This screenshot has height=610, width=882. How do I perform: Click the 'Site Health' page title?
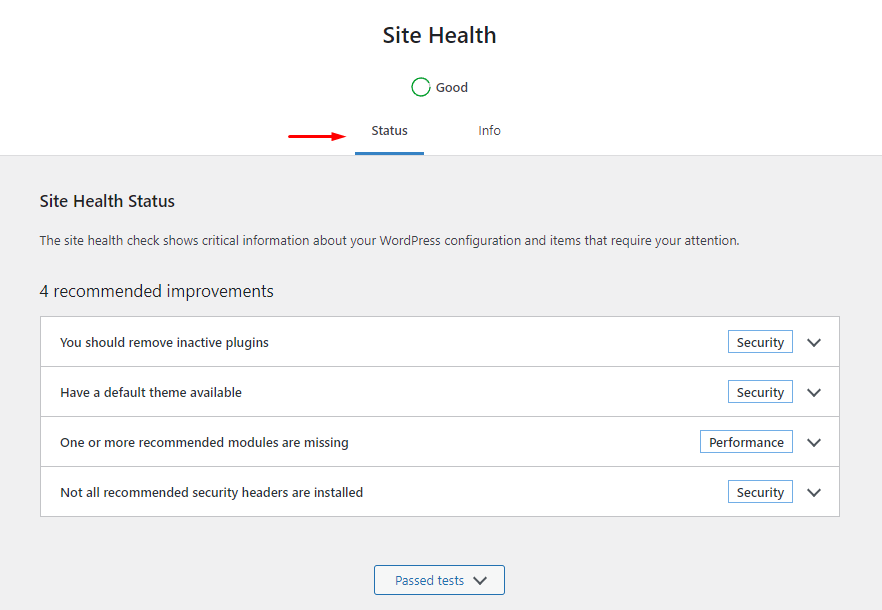(439, 35)
